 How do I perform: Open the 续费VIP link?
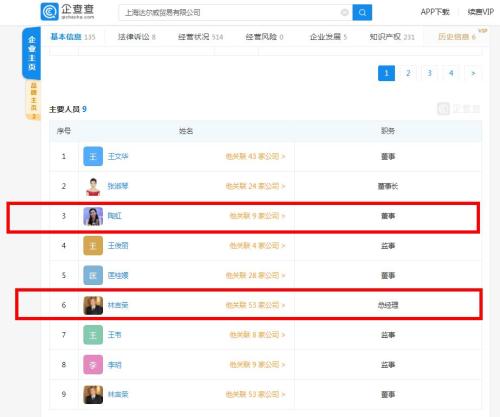[480, 12]
